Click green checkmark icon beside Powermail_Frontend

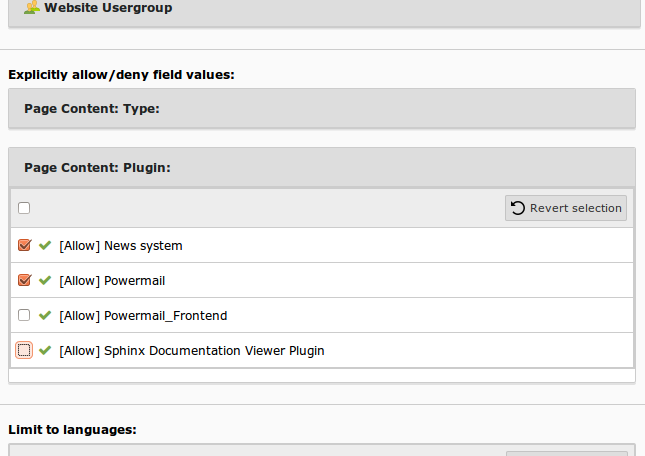click(x=45, y=315)
